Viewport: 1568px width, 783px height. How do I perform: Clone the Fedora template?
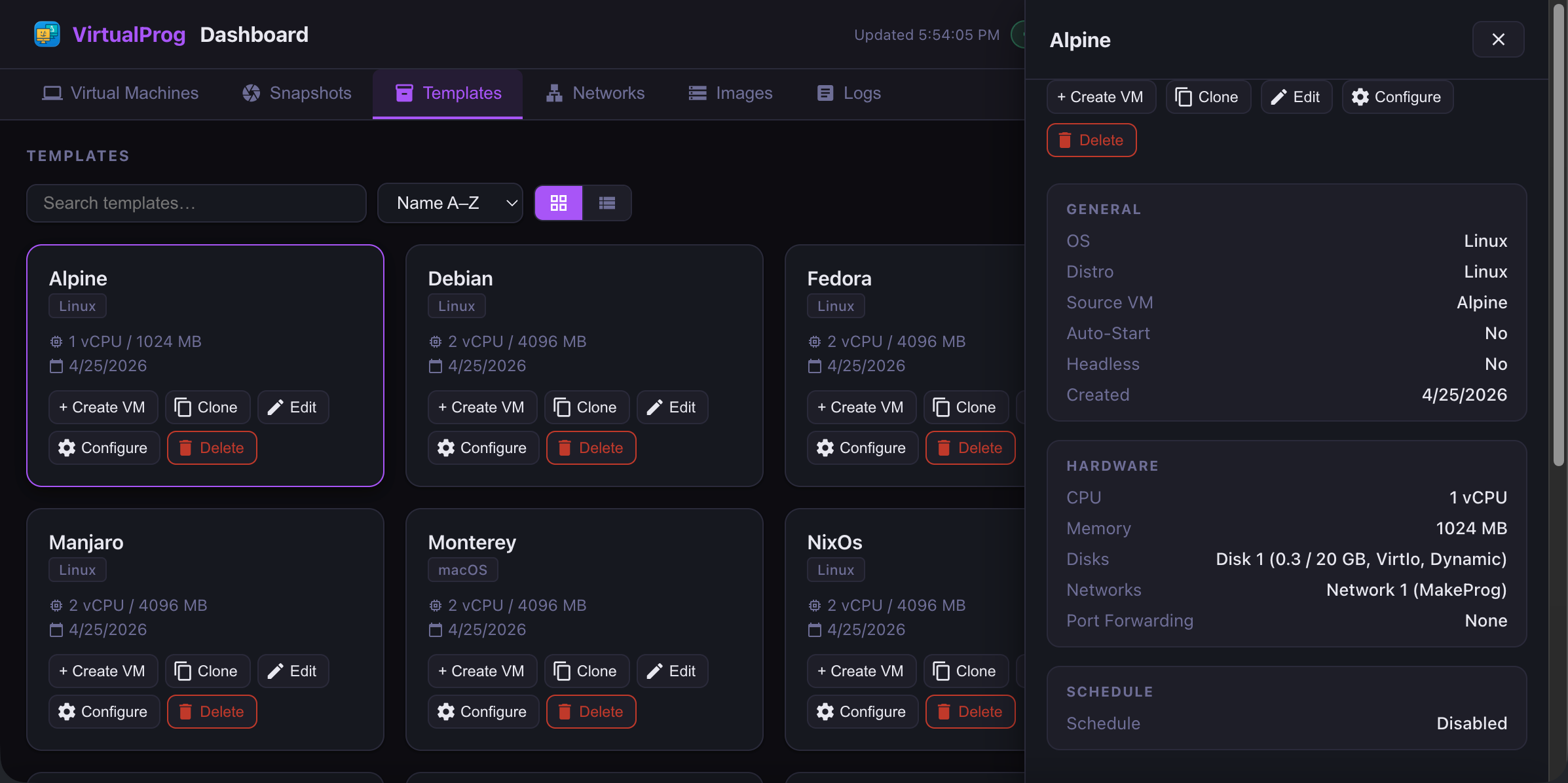point(966,407)
